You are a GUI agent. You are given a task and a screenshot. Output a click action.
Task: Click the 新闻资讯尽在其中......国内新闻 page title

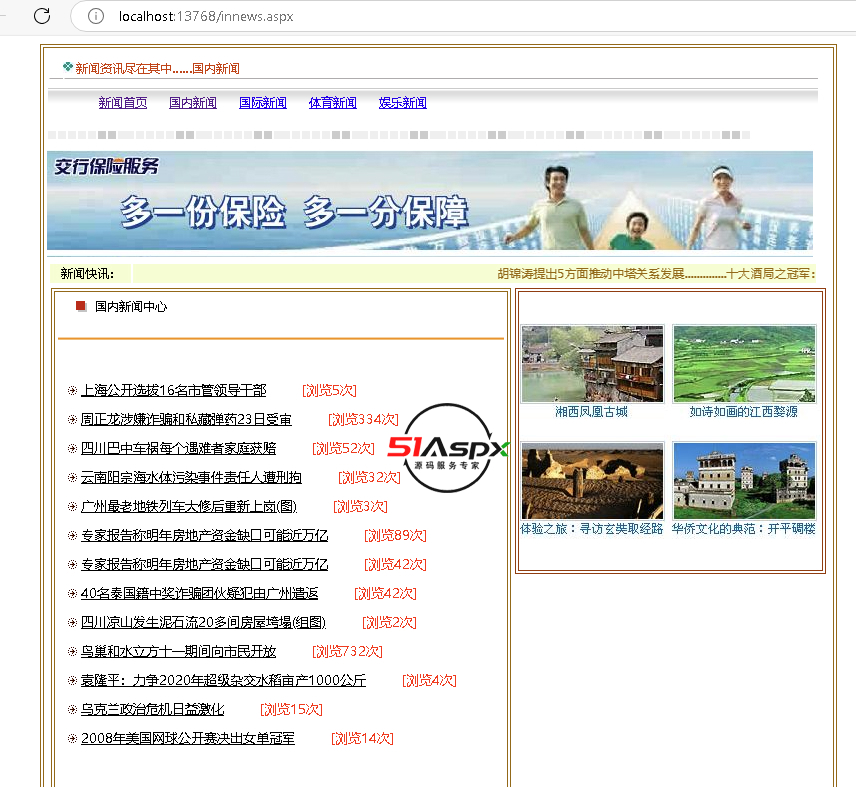(x=157, y=69)
